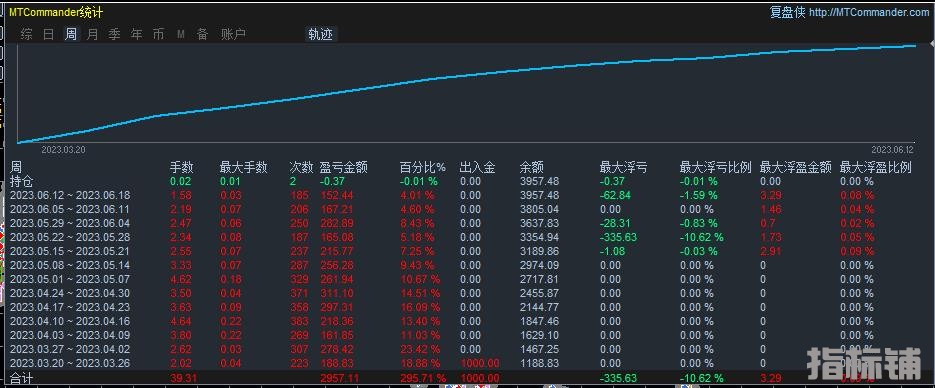The image size is (935, 388).
Task: Select the 2023.06.12 ~ 2023.06.18 week row
Action: [x=468, y=195]
